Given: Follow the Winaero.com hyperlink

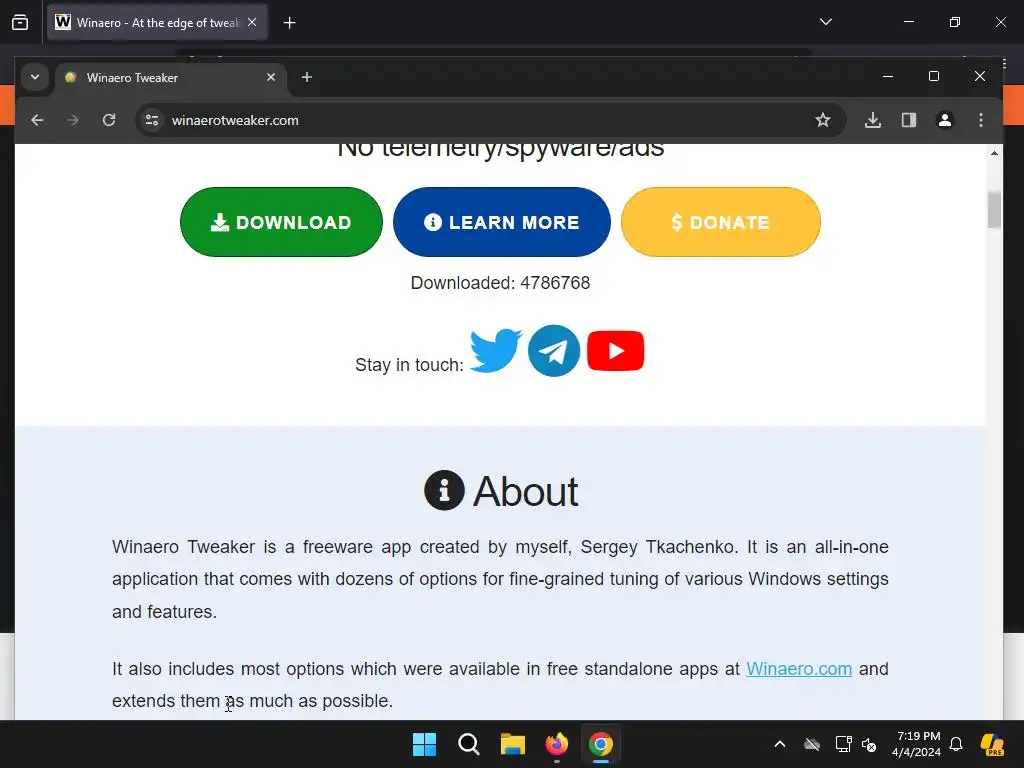Looking at the screenshot, I should [x=799, y=669].
